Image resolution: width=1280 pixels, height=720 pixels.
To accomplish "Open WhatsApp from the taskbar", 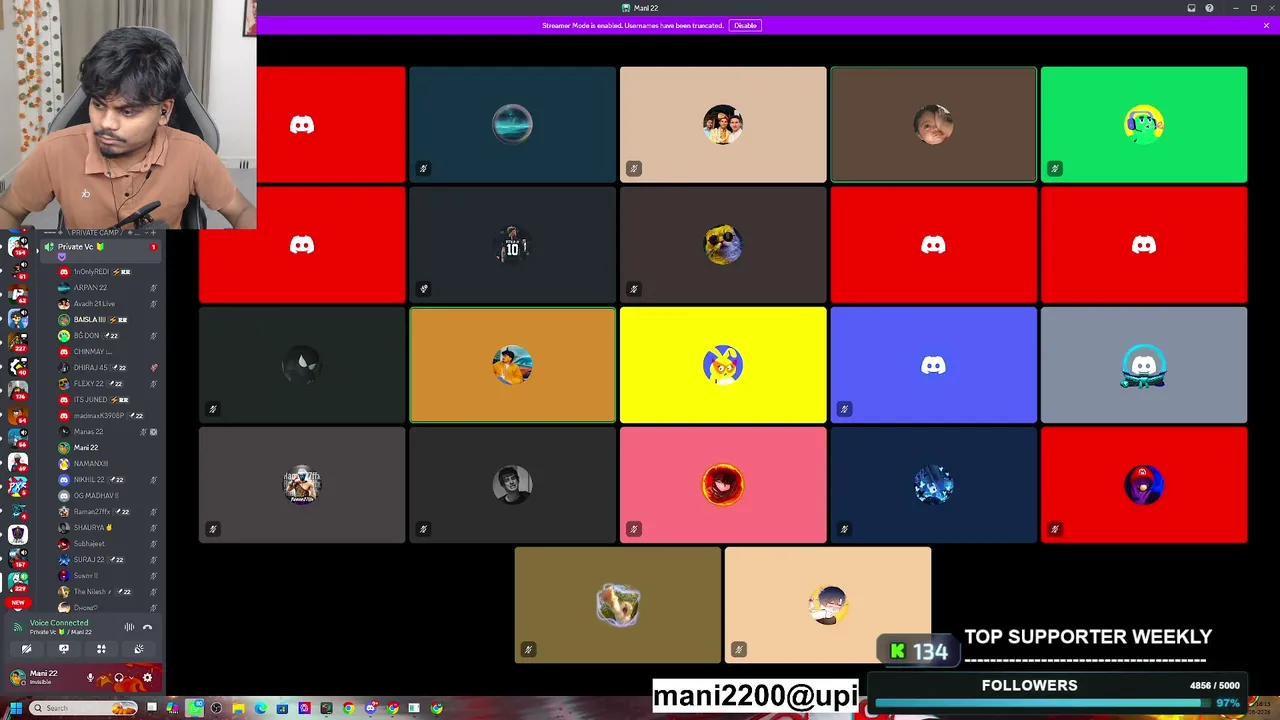I will point(194,708).
